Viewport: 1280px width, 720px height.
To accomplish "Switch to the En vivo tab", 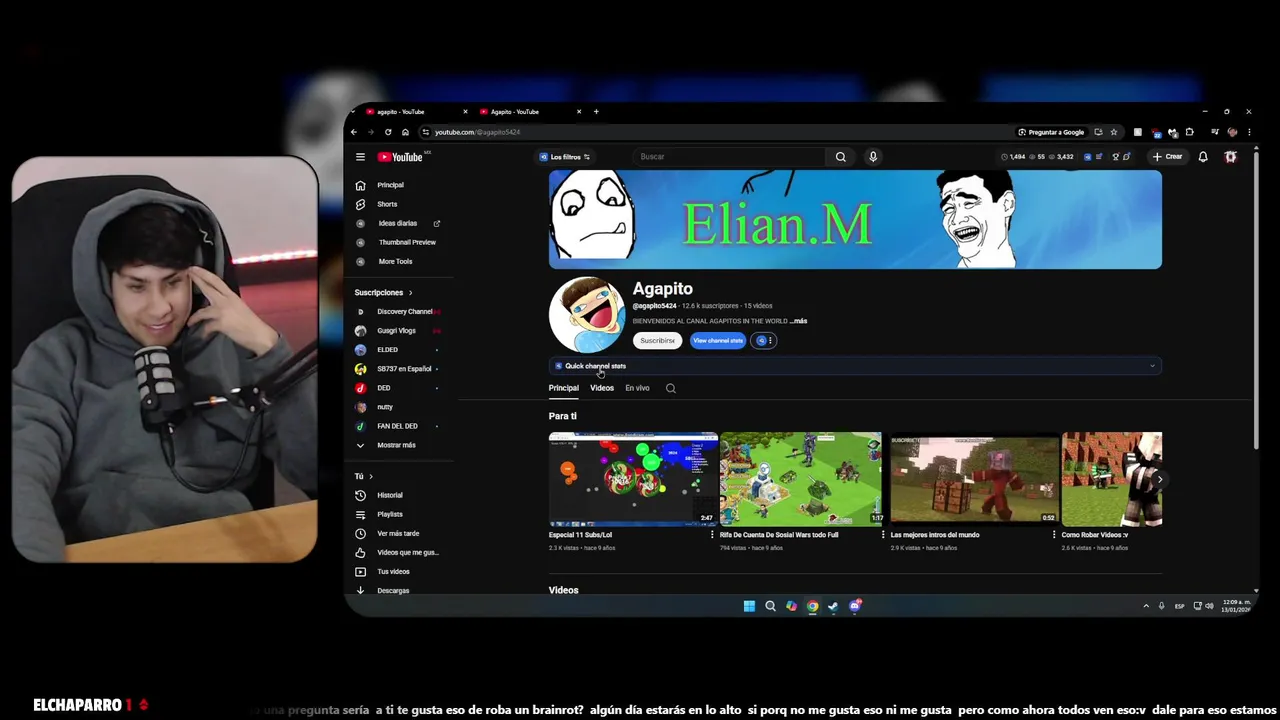I will (x=637, y=388).
